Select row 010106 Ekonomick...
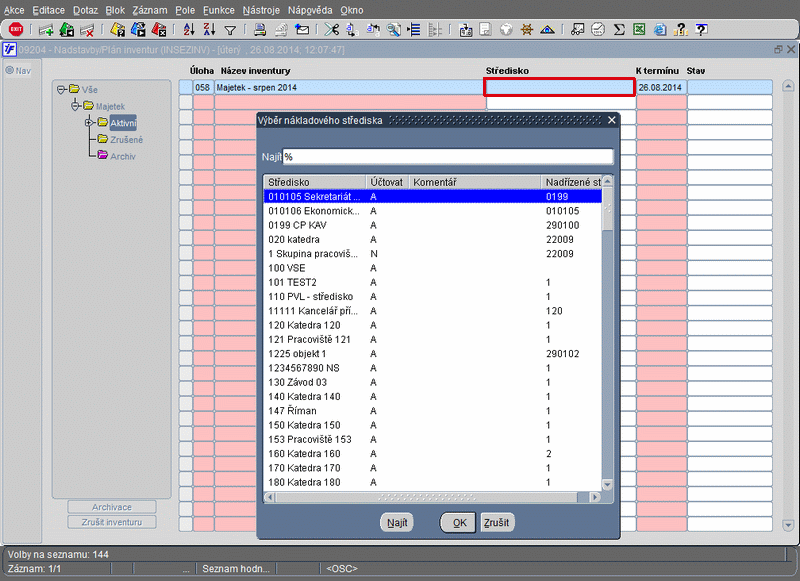 tap(433, 211)
